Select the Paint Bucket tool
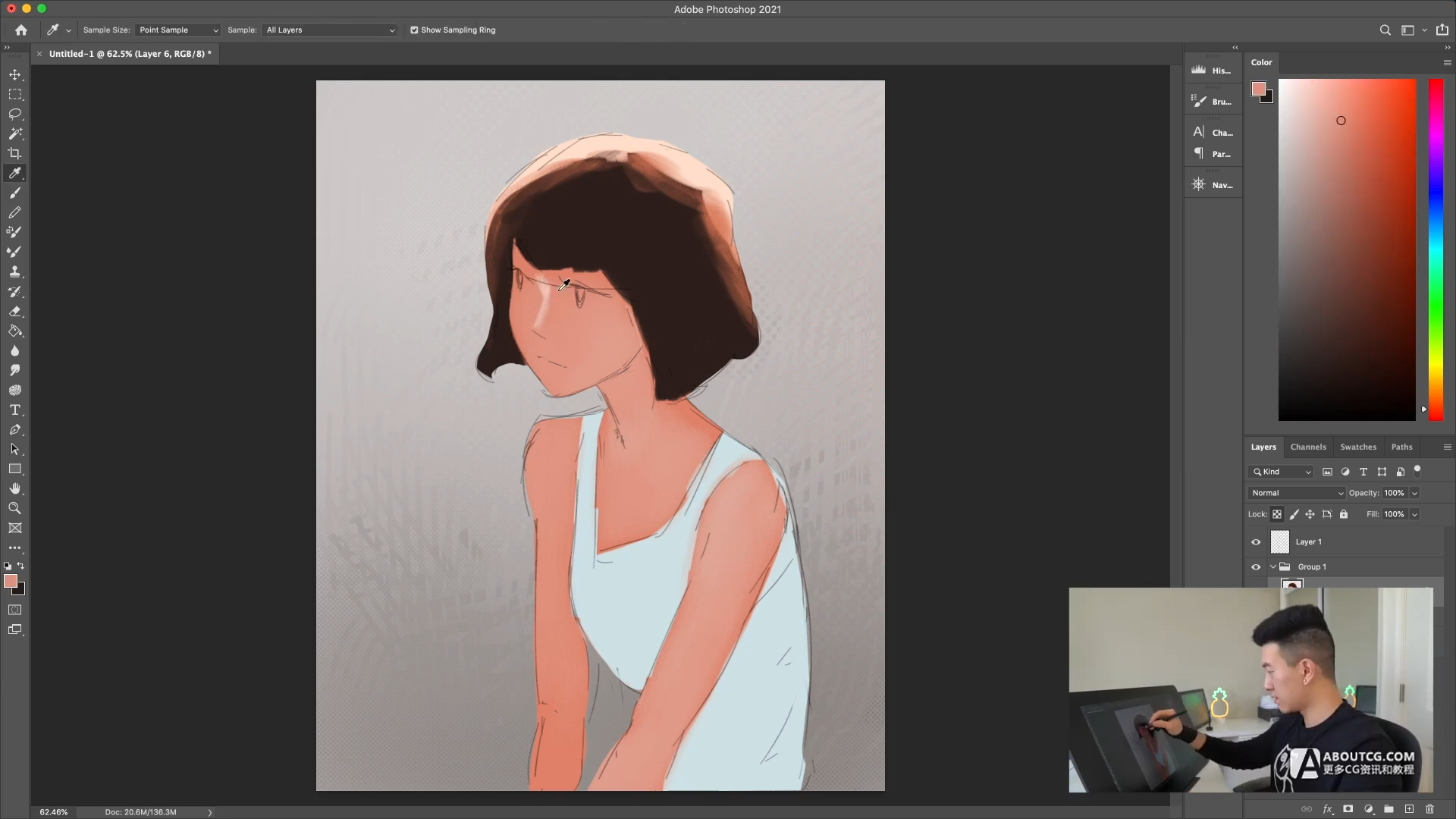Viewport: 1456px width, 819px height. [14, 331]
